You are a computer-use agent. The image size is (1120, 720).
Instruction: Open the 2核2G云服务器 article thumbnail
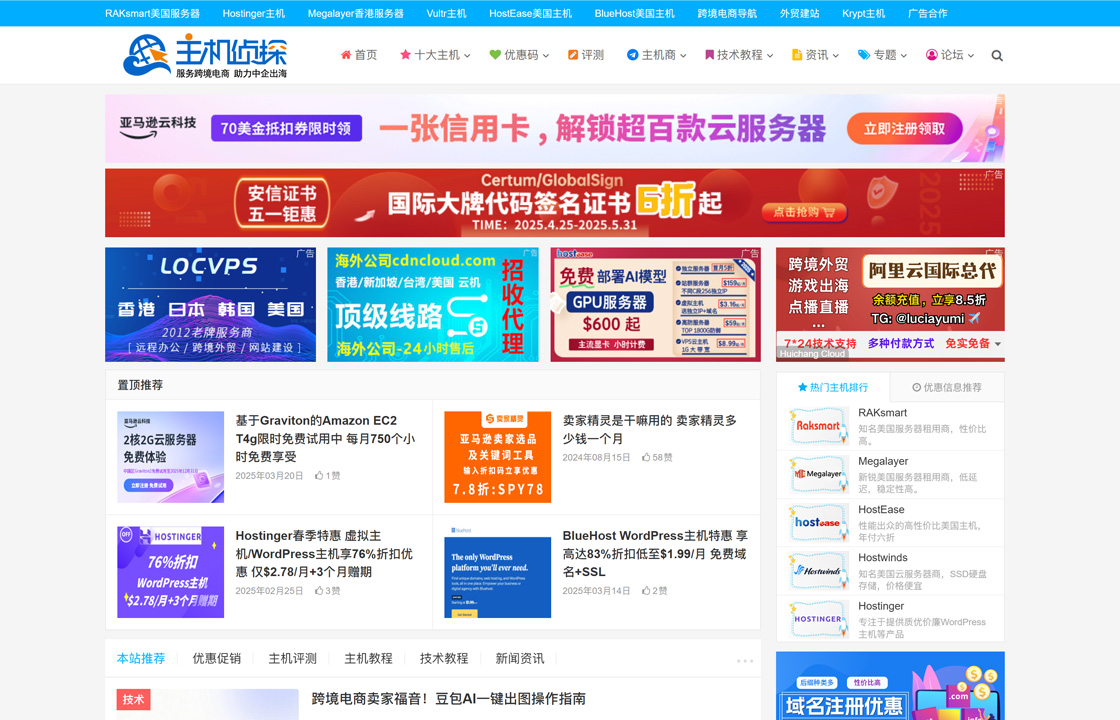click(171, 457)
